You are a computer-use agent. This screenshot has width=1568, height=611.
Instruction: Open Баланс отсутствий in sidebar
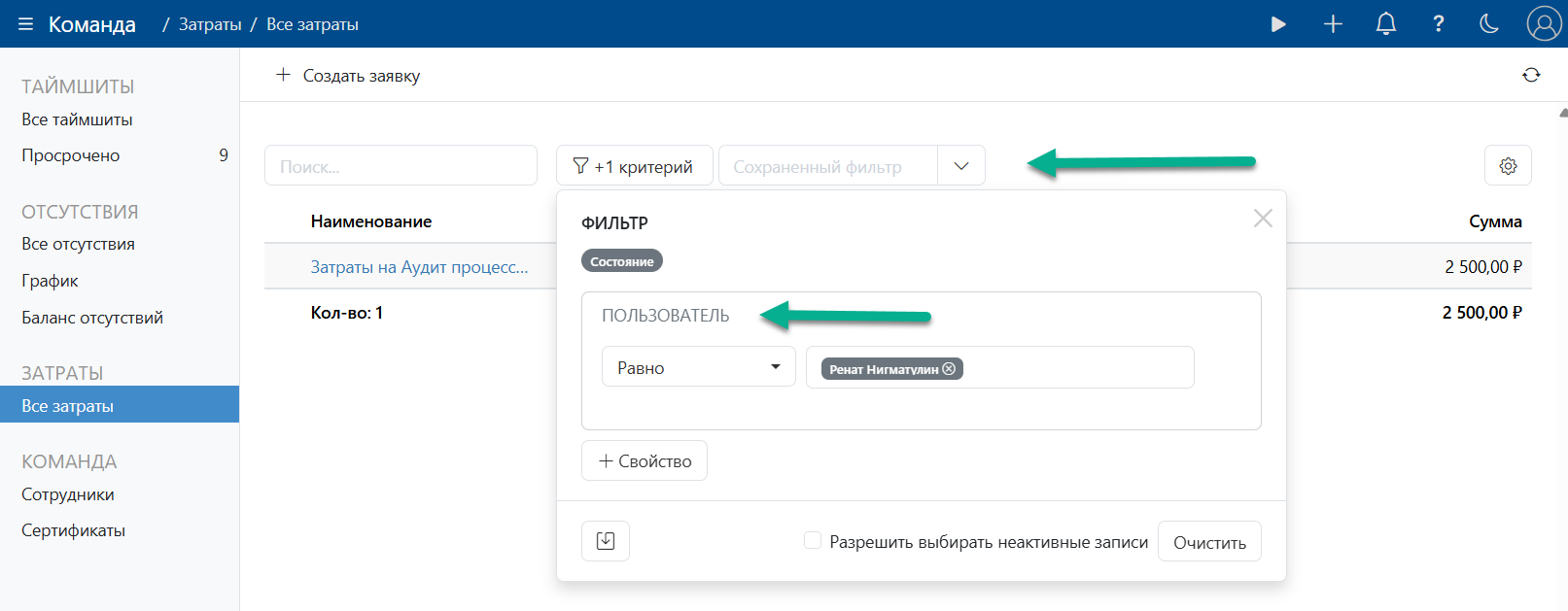click(x=92, y=318)
